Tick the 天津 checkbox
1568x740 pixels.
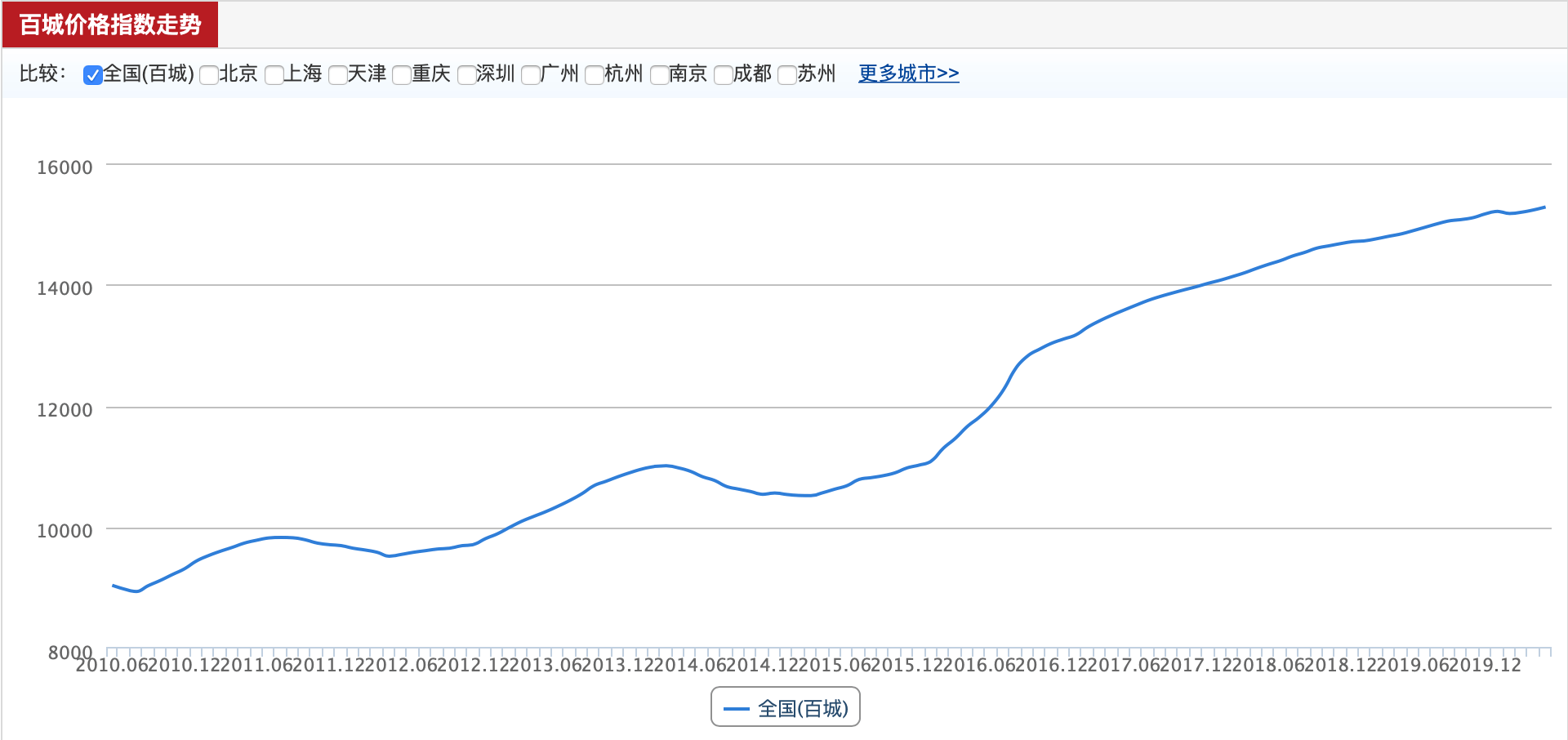[337, 75]
